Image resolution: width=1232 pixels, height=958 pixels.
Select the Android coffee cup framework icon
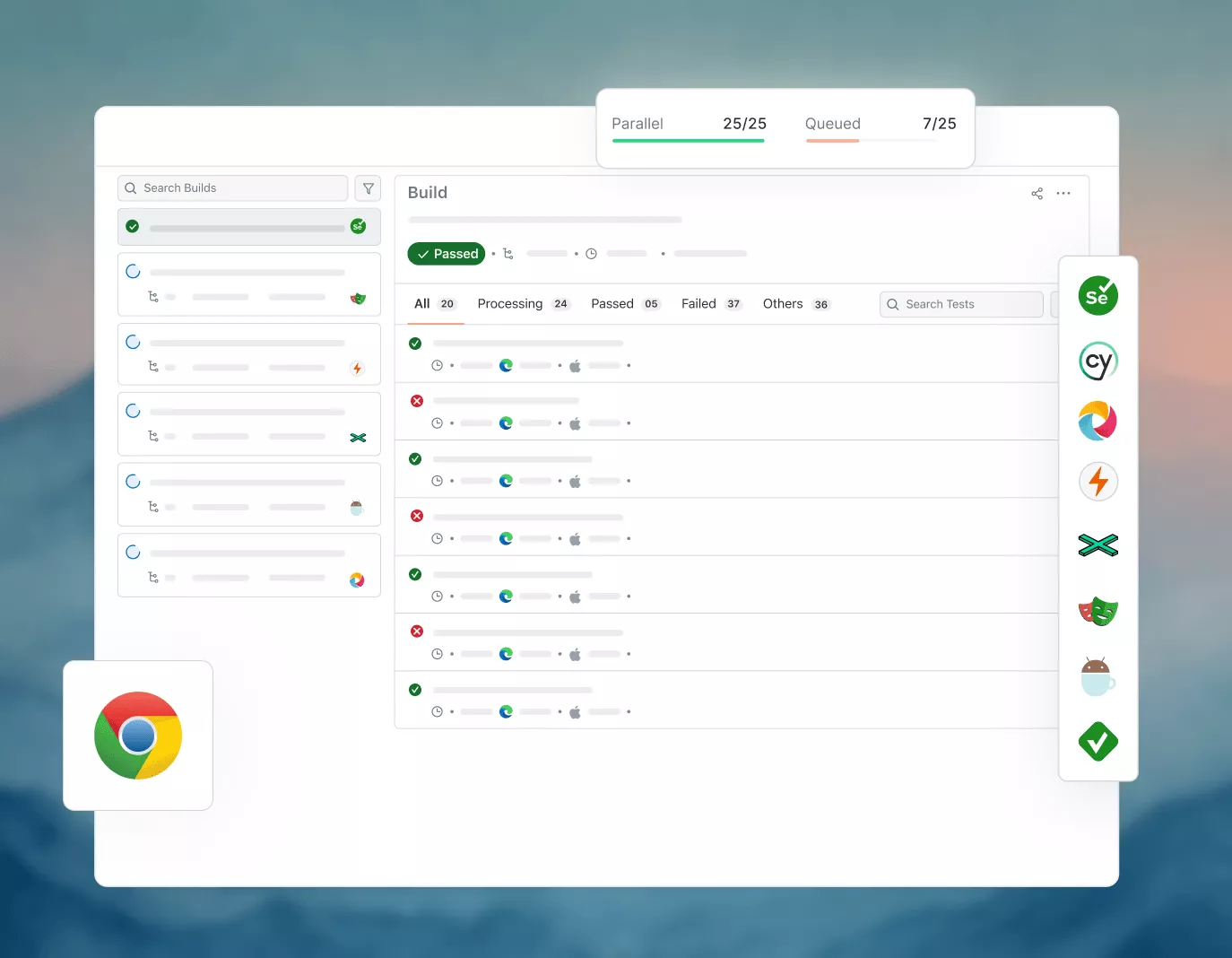pos(1098,677)
